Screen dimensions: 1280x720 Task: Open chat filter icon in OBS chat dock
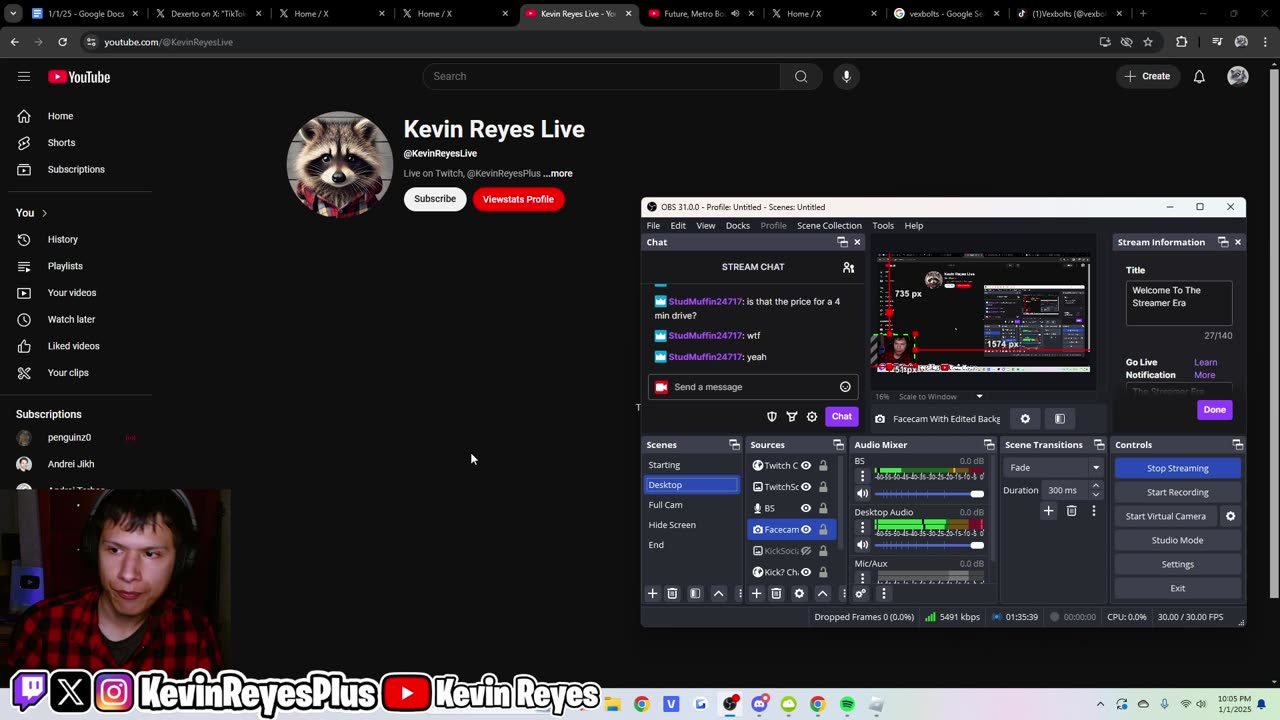(791, 417)
